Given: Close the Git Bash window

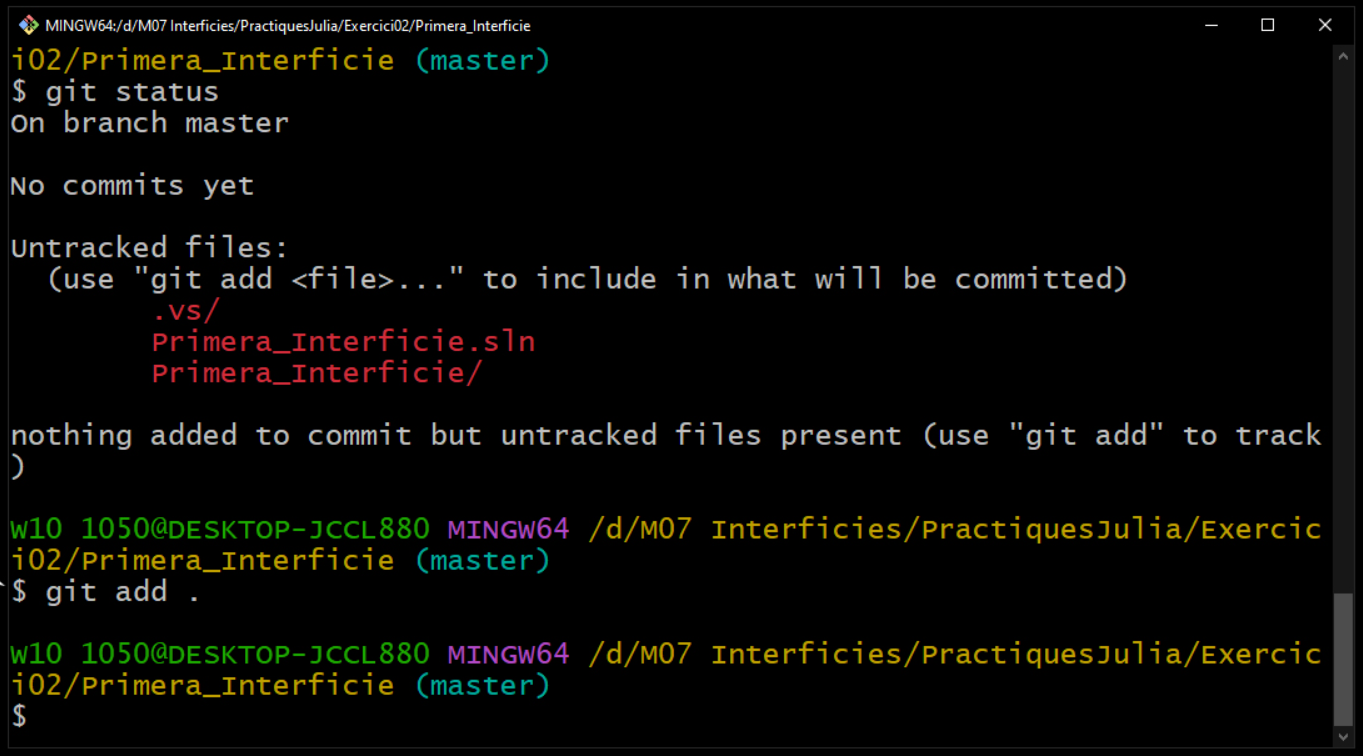Looking at the screenshot, I should [x=1325, y=25].
